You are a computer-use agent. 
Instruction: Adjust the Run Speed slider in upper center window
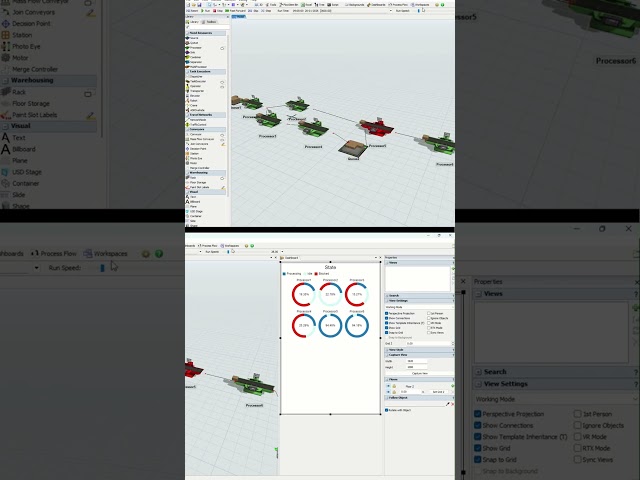click(x=418, y=11)
